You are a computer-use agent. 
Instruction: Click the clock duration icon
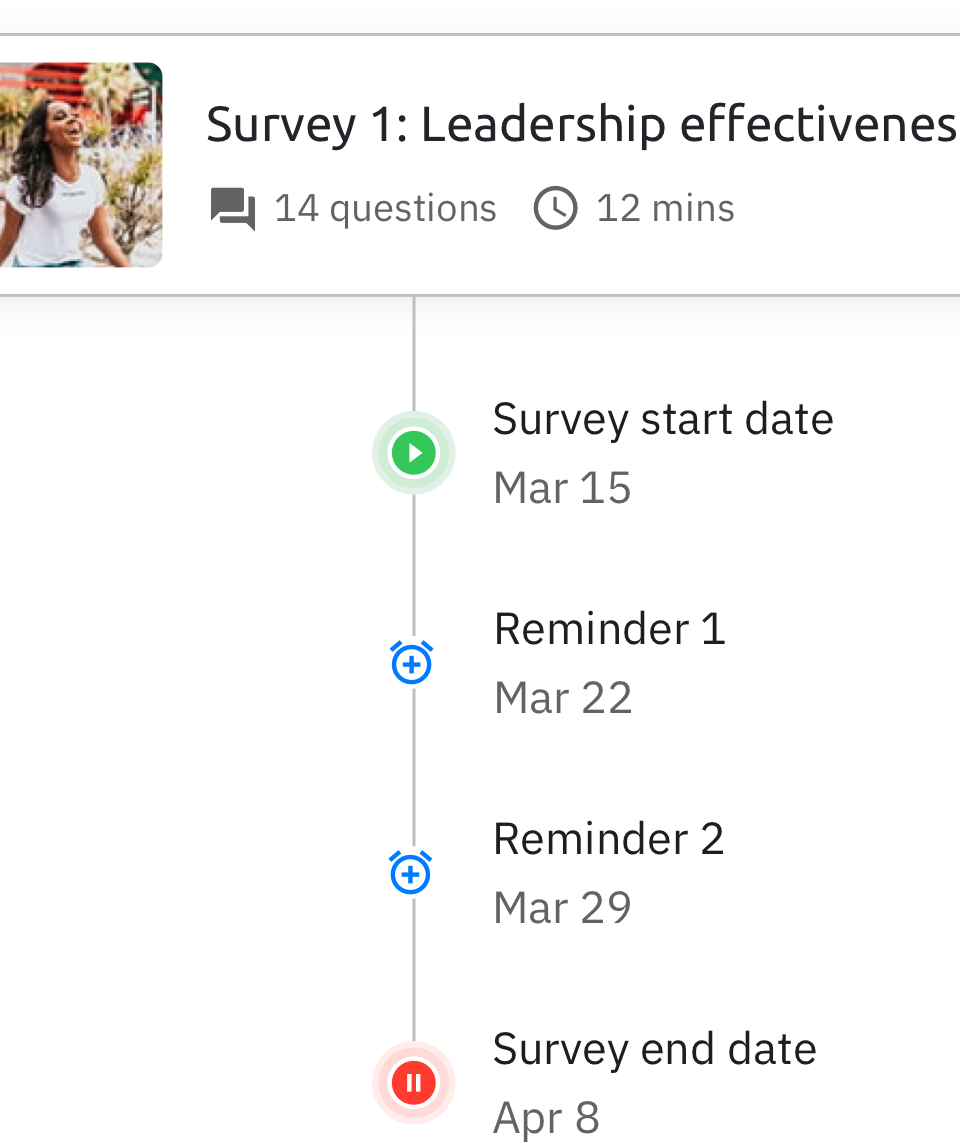coord(555,208)
